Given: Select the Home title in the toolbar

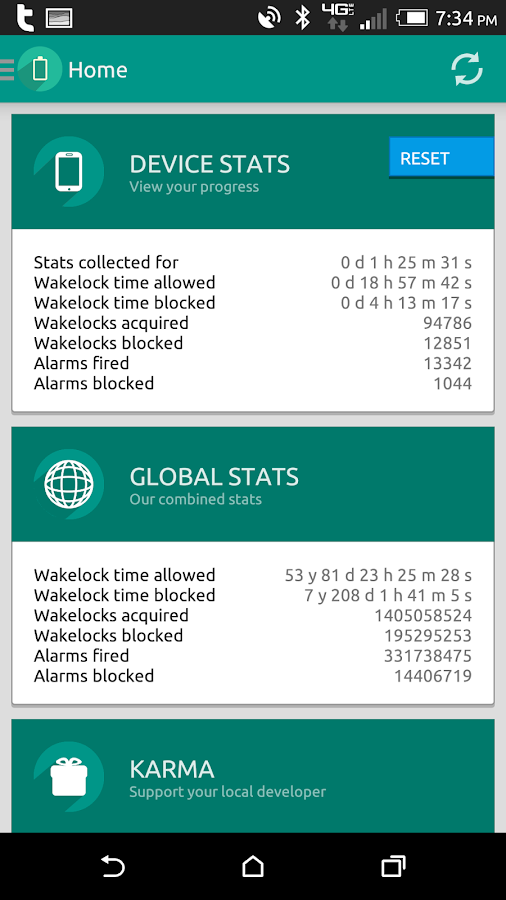Looking at the screenshot, I should tap(98, 70).
